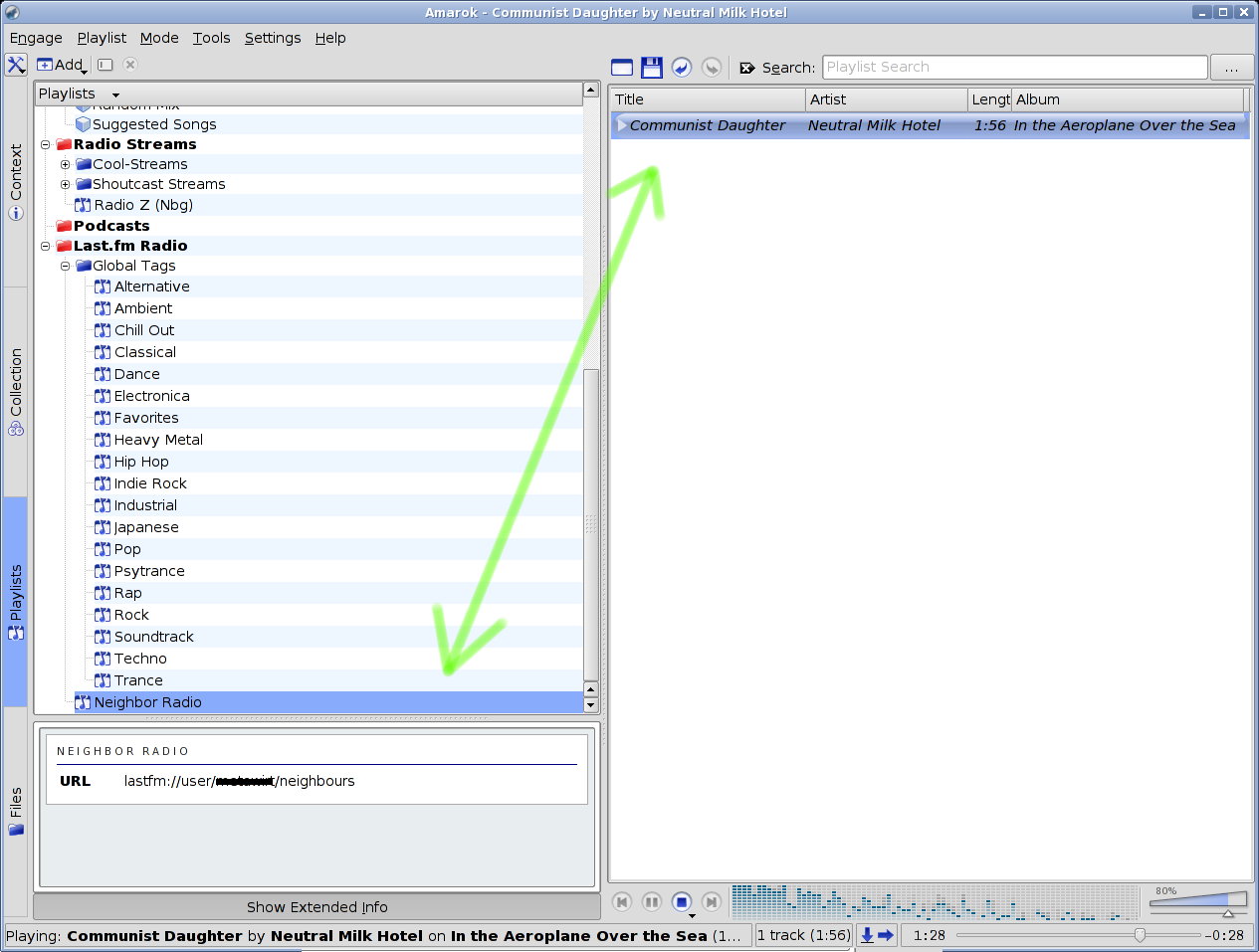This screenshot has width=1259, height=952.
Task: Click the Radio Z (Nbg) stream icon
Action: [84, 205]
